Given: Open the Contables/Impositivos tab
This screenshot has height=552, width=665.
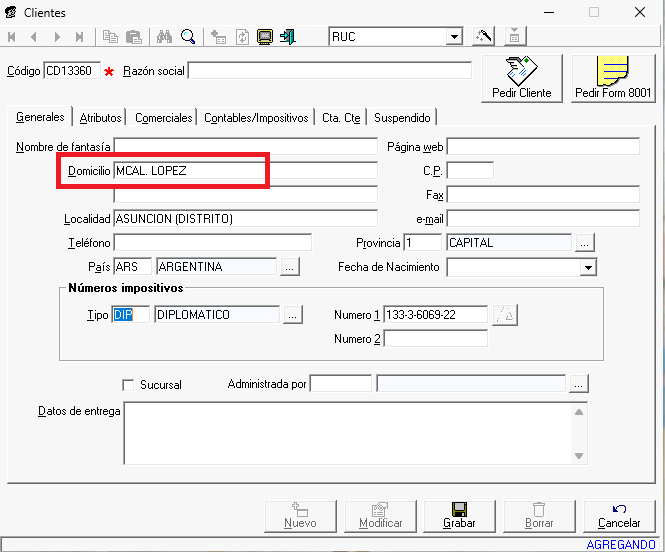Looking at the screenshot, I should pyautogui.click(x=256, y=118).
